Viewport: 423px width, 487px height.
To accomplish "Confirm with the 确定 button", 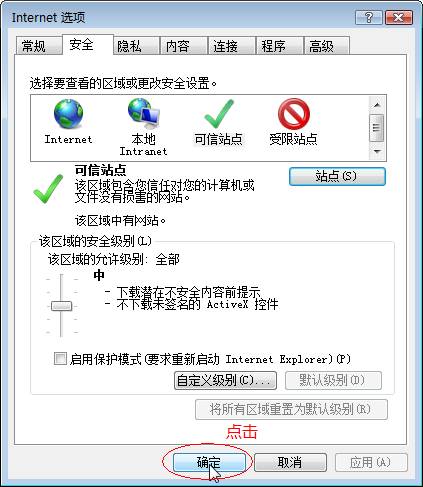I will [x=209, y=462].
